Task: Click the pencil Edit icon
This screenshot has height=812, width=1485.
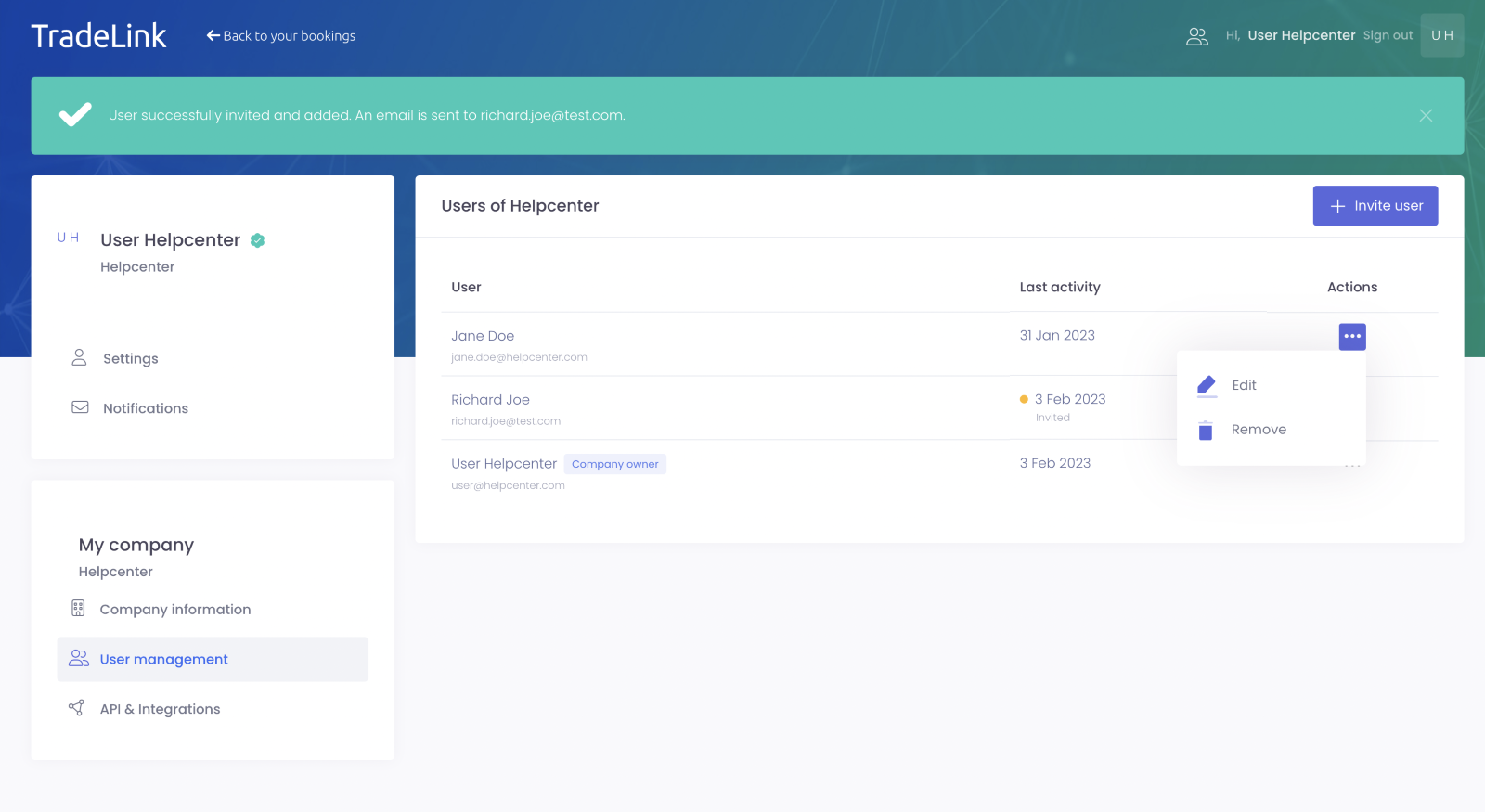Action: (x=1207, y=385)
